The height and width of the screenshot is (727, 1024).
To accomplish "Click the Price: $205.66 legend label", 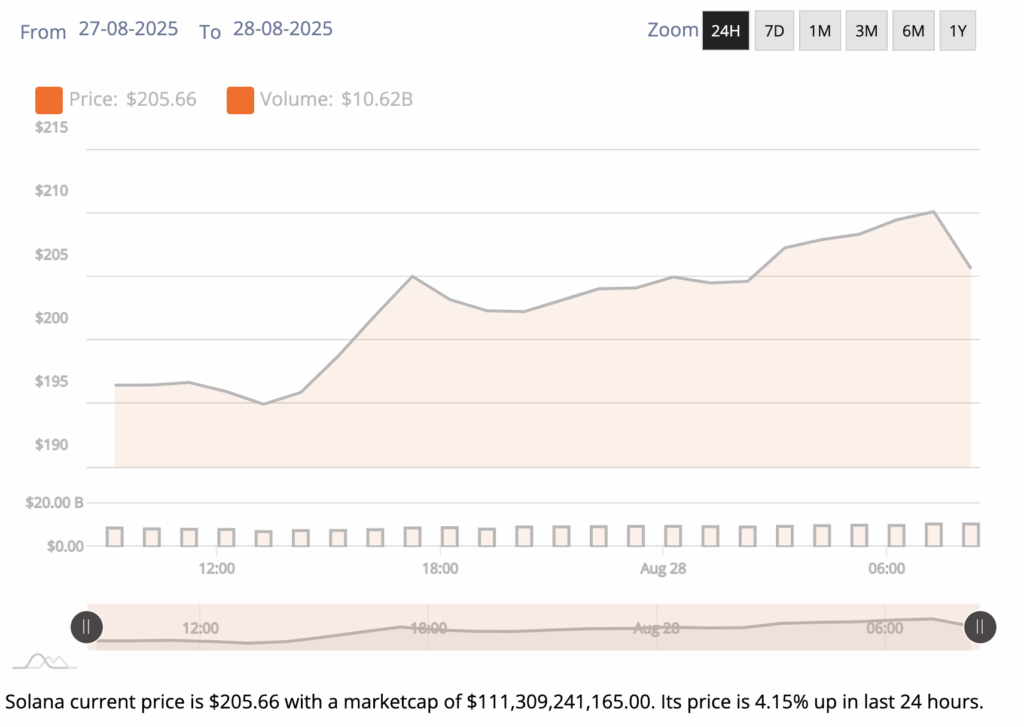I will point(133,100).
